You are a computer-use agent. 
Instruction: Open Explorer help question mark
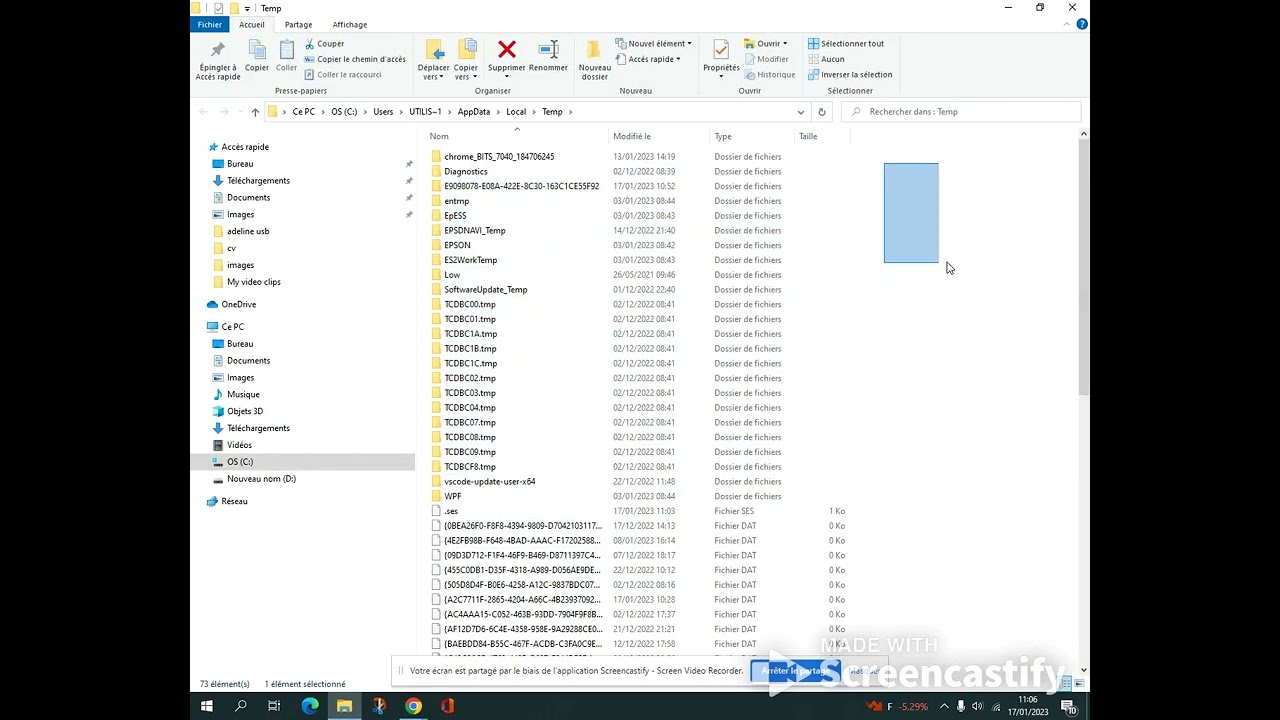pos(1082,25)
